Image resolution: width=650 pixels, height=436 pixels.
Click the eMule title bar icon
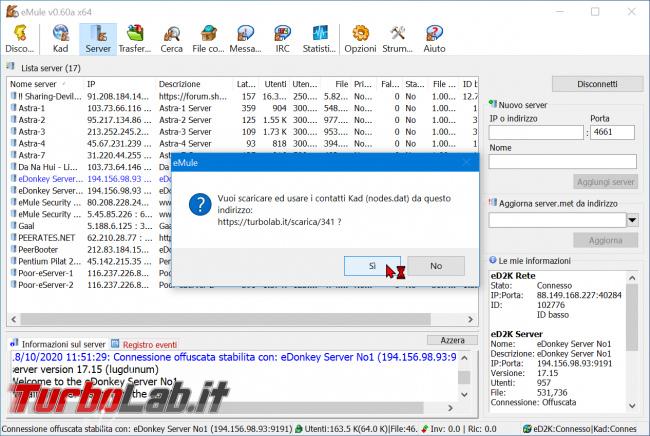12,12
